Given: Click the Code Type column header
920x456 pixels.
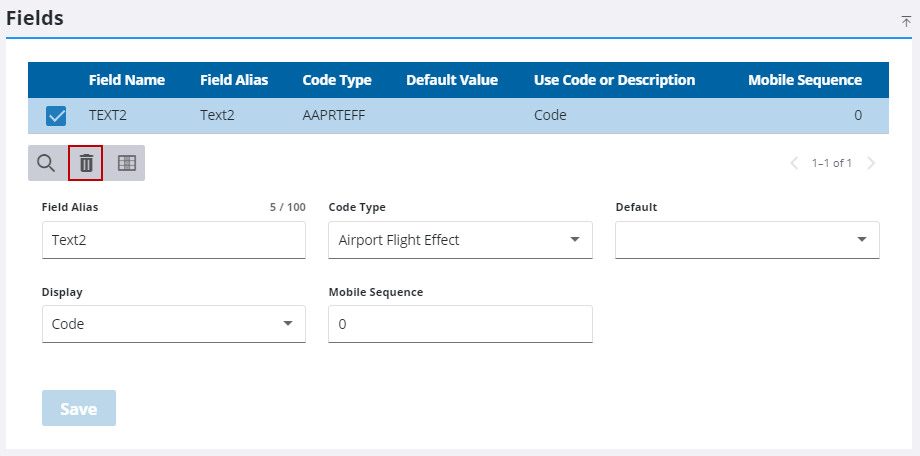Looking at the screenshot, I should 337,80.
